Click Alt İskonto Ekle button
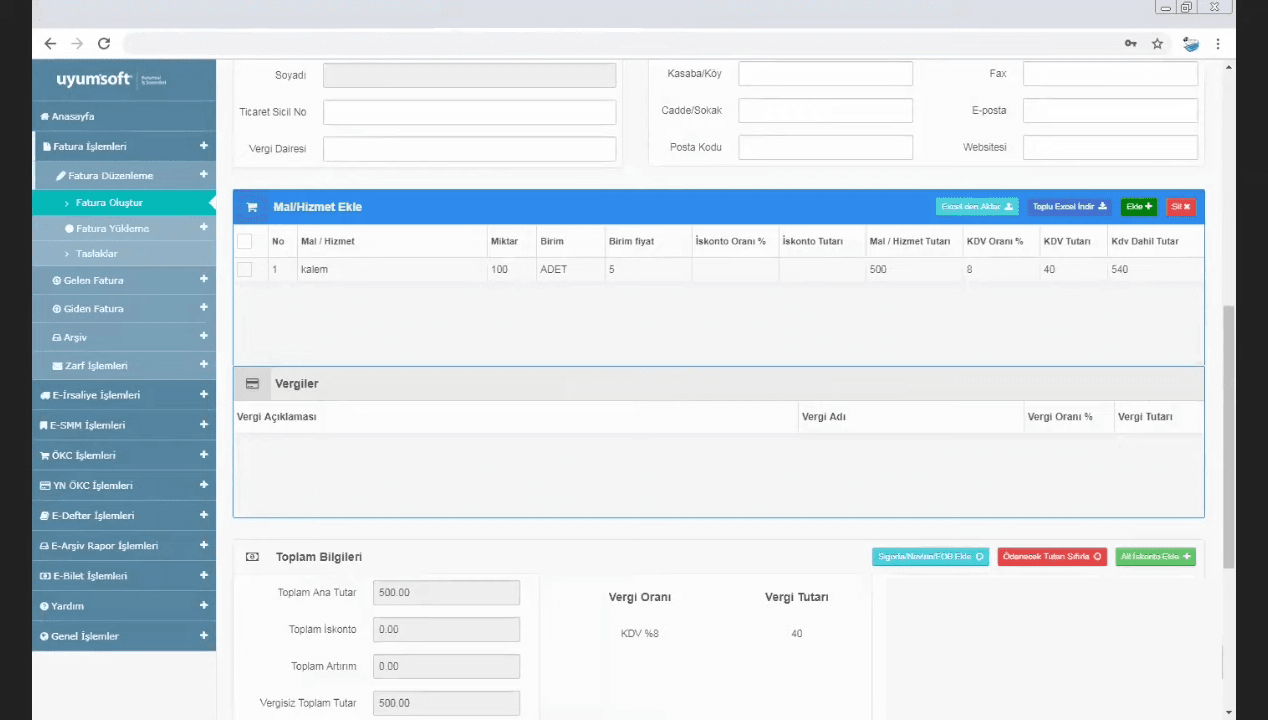This screenshot has width=1268, height=720. point(1156,557)
